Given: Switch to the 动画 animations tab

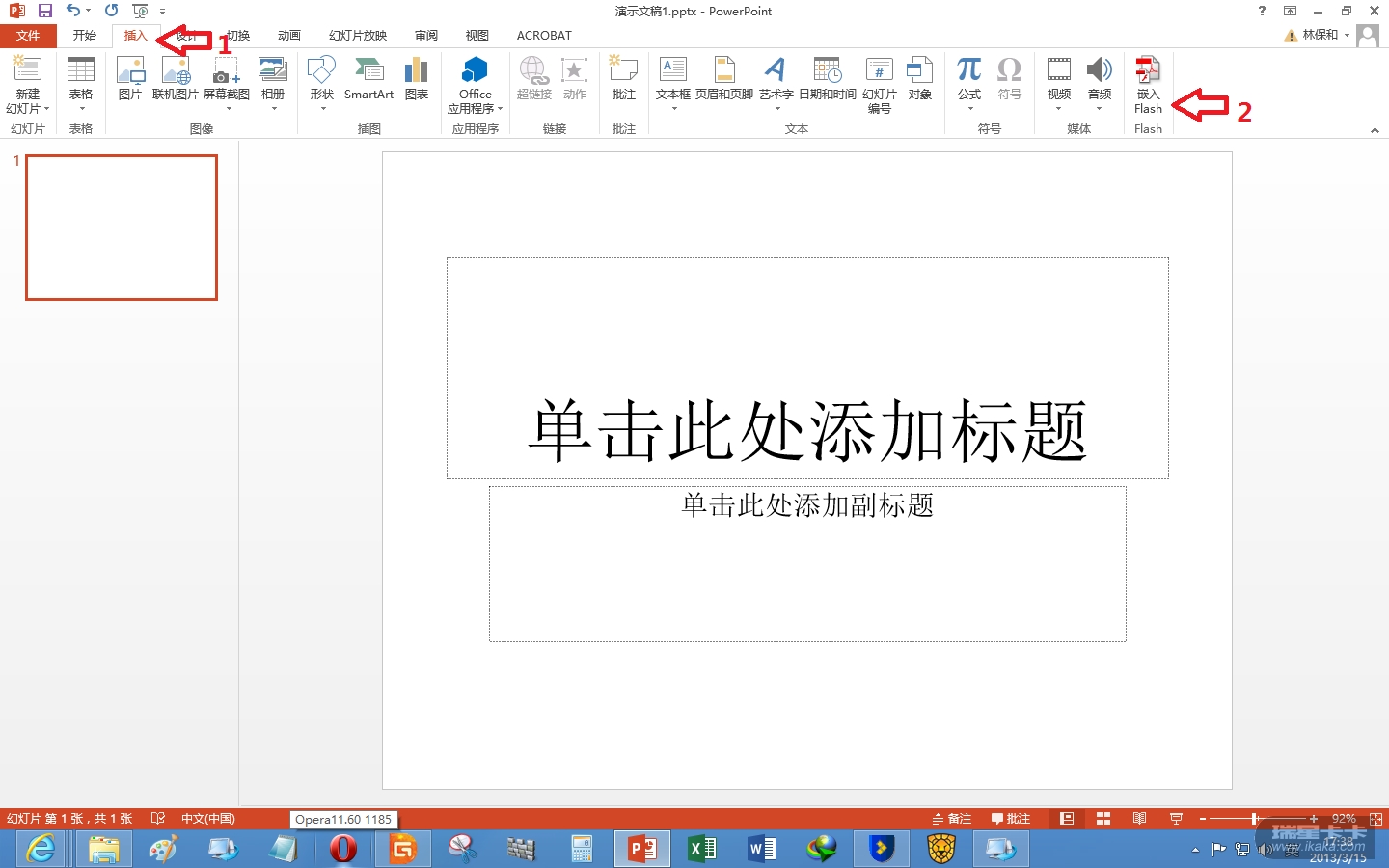Looking at the screenshot, I should point(289,36).
